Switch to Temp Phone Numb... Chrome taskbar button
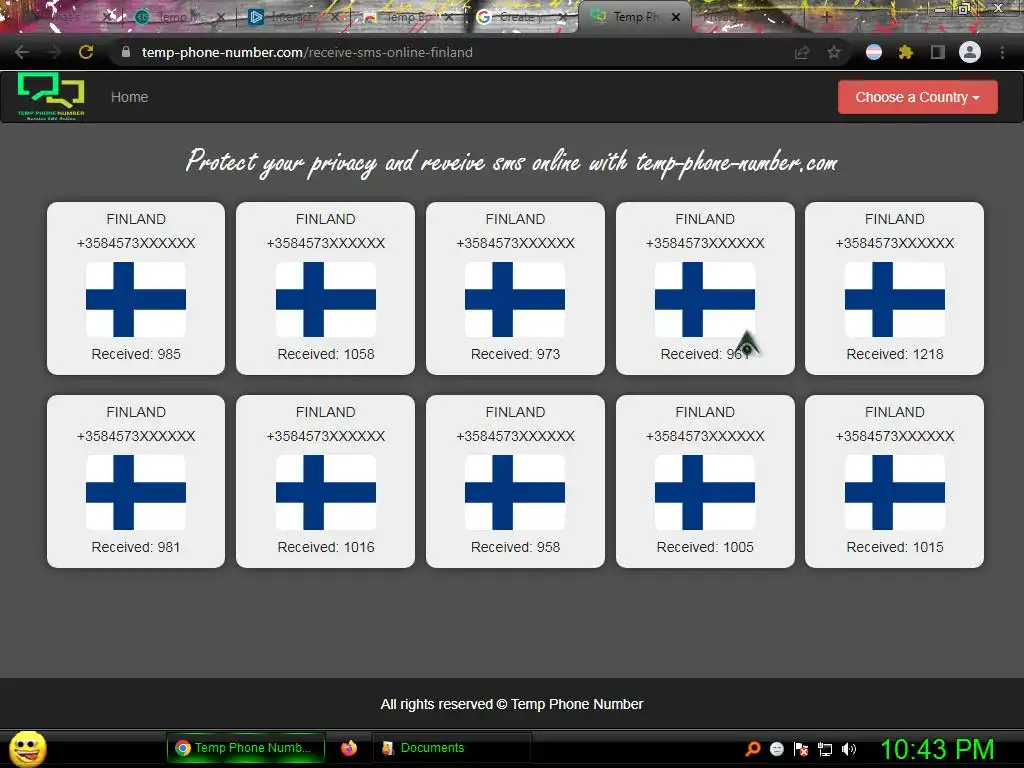The height and width of the screenshot is (768, 1024). tap(246, 748)
